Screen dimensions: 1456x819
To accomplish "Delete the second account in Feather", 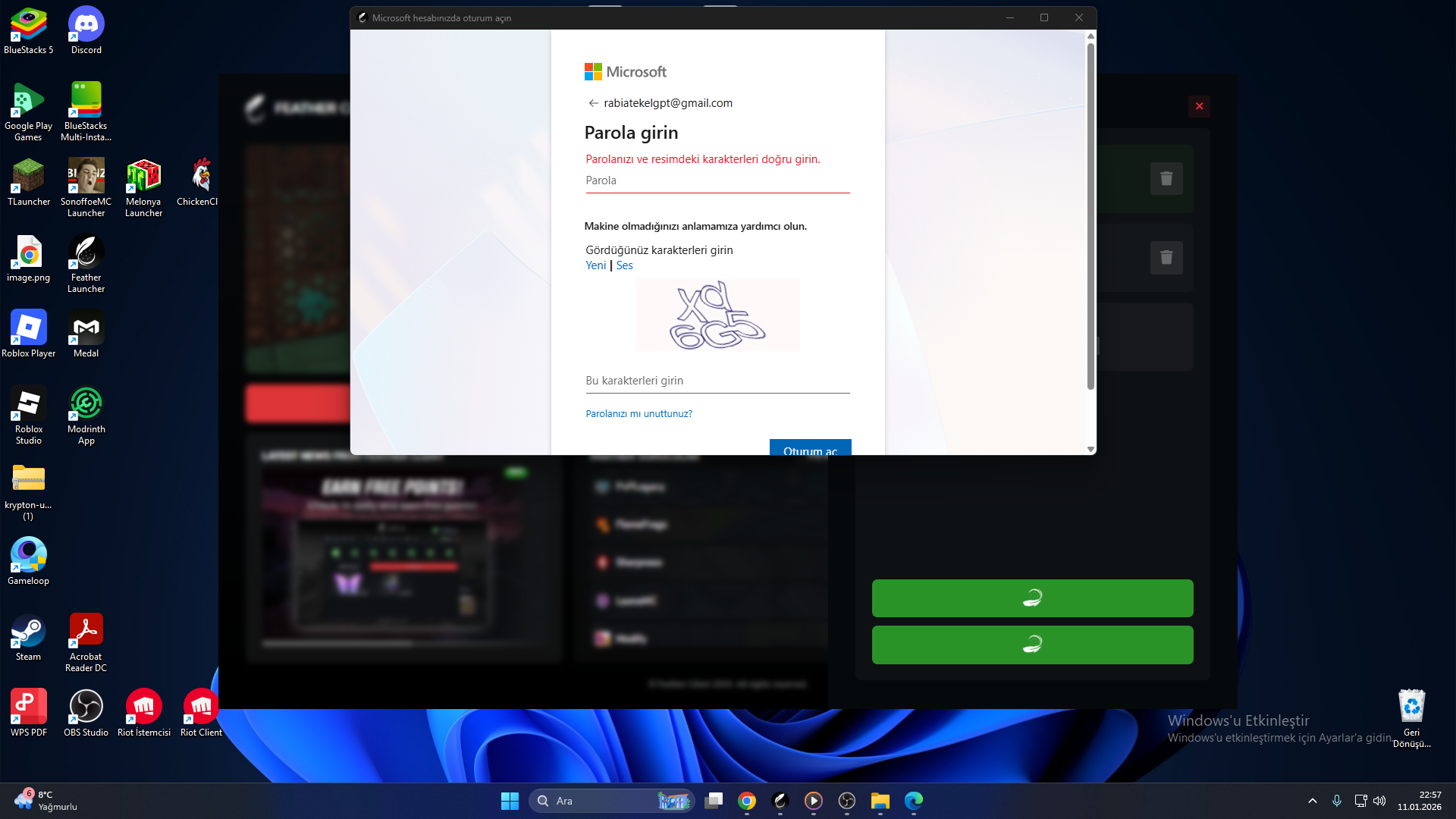I will pos(1166,258).
